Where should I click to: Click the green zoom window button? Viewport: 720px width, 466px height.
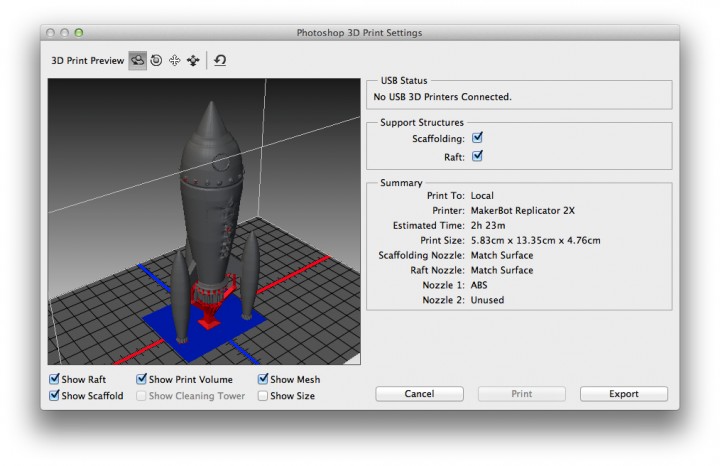point(79,33)
